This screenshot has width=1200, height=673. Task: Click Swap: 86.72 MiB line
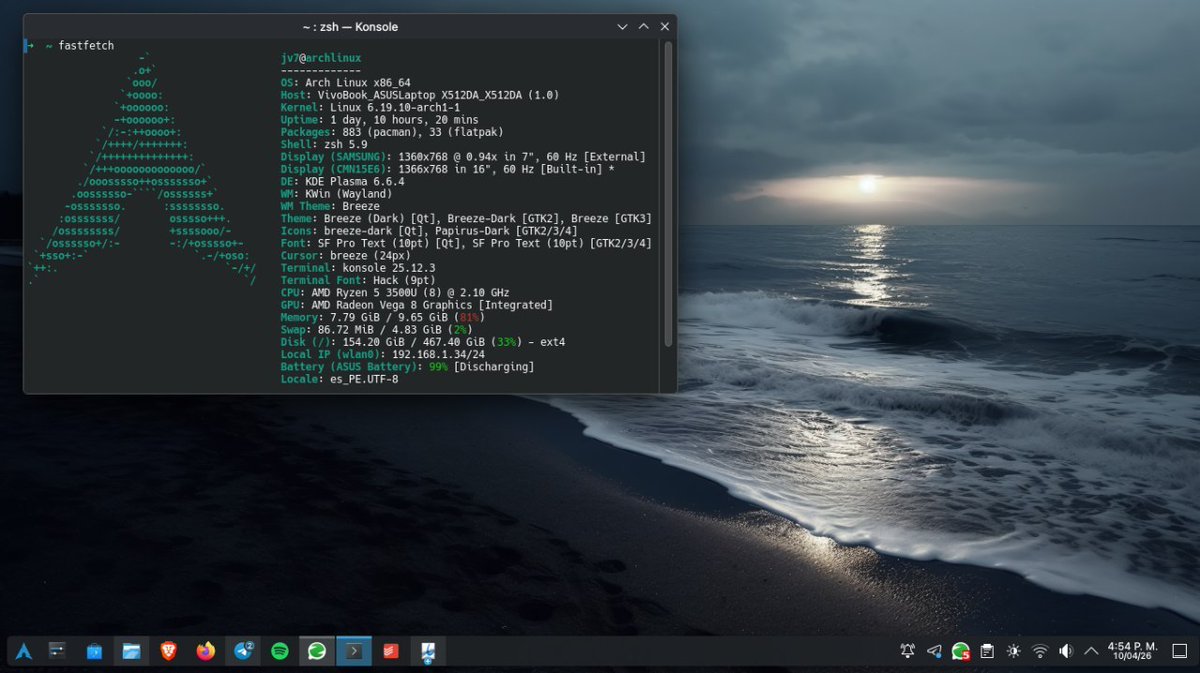tap(376, 329)
